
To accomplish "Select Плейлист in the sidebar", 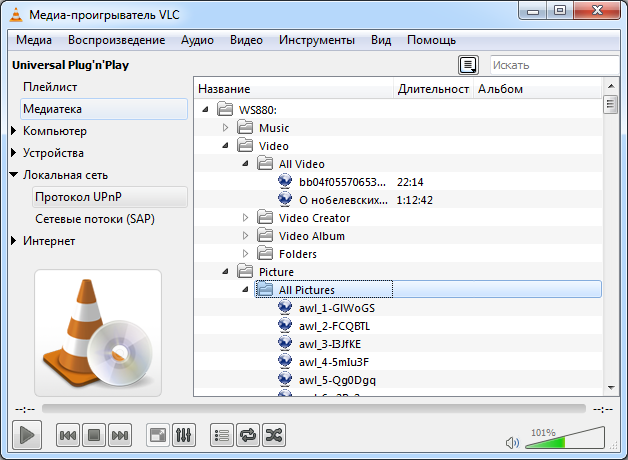I will (x=50, y=87).
